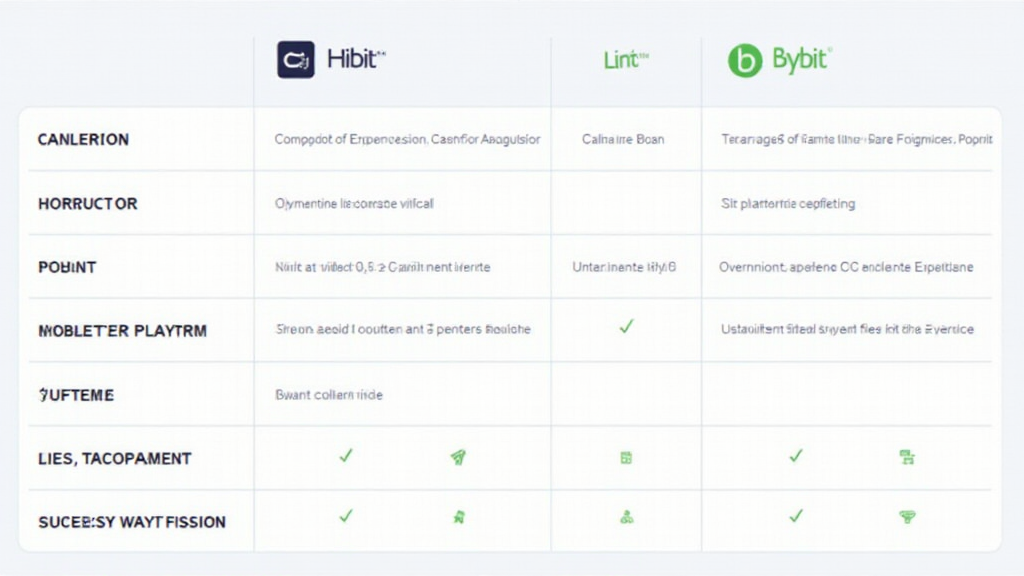Click the 'Calhaire Boan' cell text
1024x576 pixels.
click(x=623, y=140)
